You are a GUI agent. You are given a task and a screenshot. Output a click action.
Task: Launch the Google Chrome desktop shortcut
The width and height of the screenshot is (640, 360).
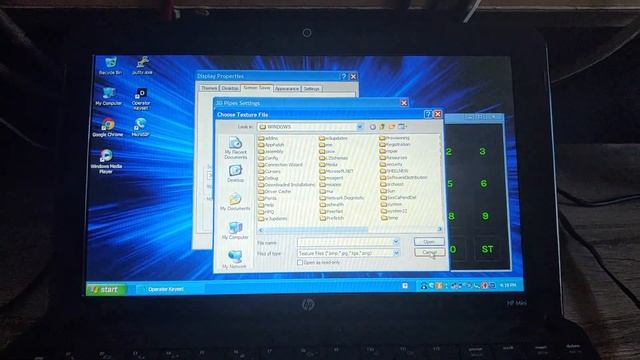(x=108, y=127)
